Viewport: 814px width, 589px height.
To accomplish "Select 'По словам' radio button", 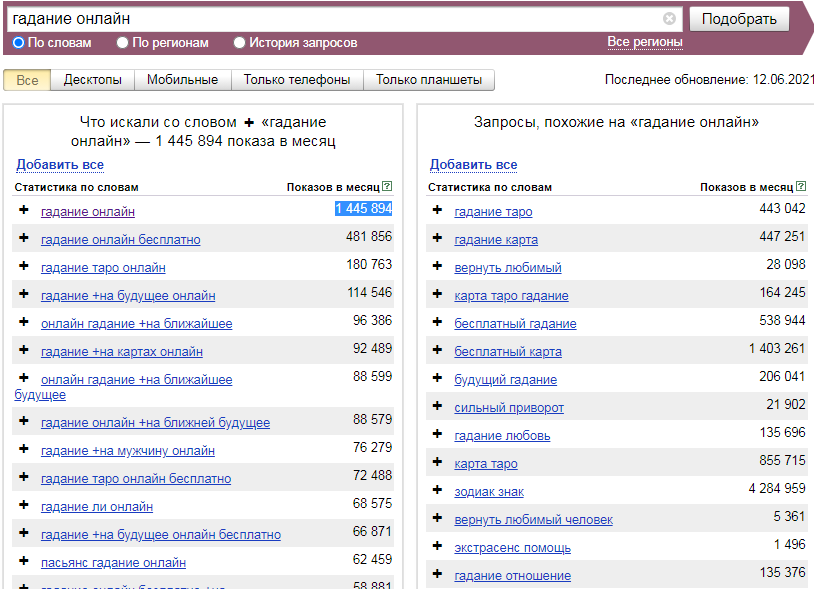I will click(19, 43).
